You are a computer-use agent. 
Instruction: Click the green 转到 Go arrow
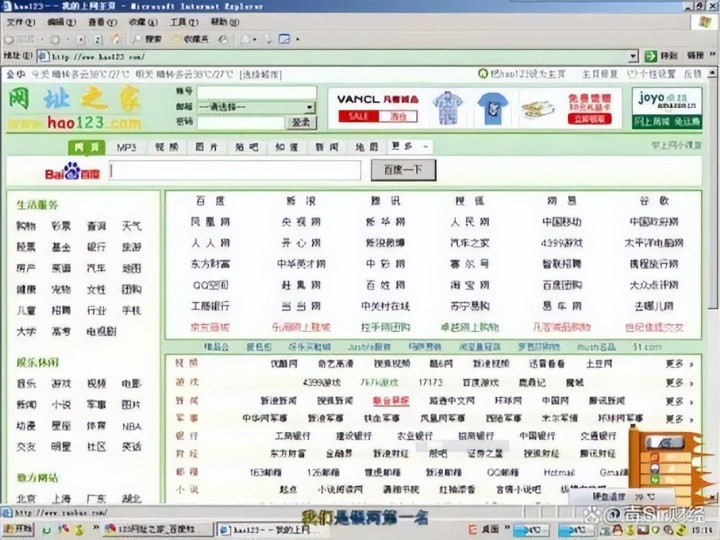[x=651, y=56]
